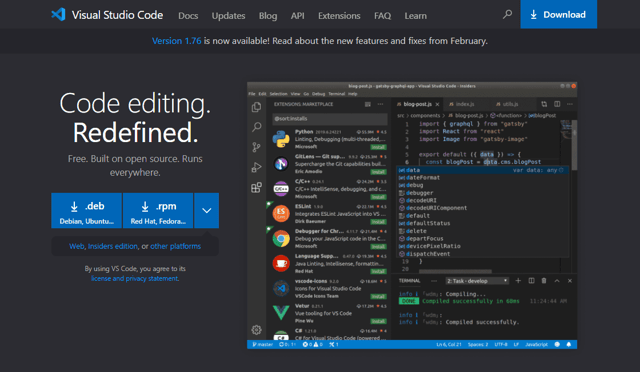Click the Debugger for Chrome extension icon

(281, 238)
